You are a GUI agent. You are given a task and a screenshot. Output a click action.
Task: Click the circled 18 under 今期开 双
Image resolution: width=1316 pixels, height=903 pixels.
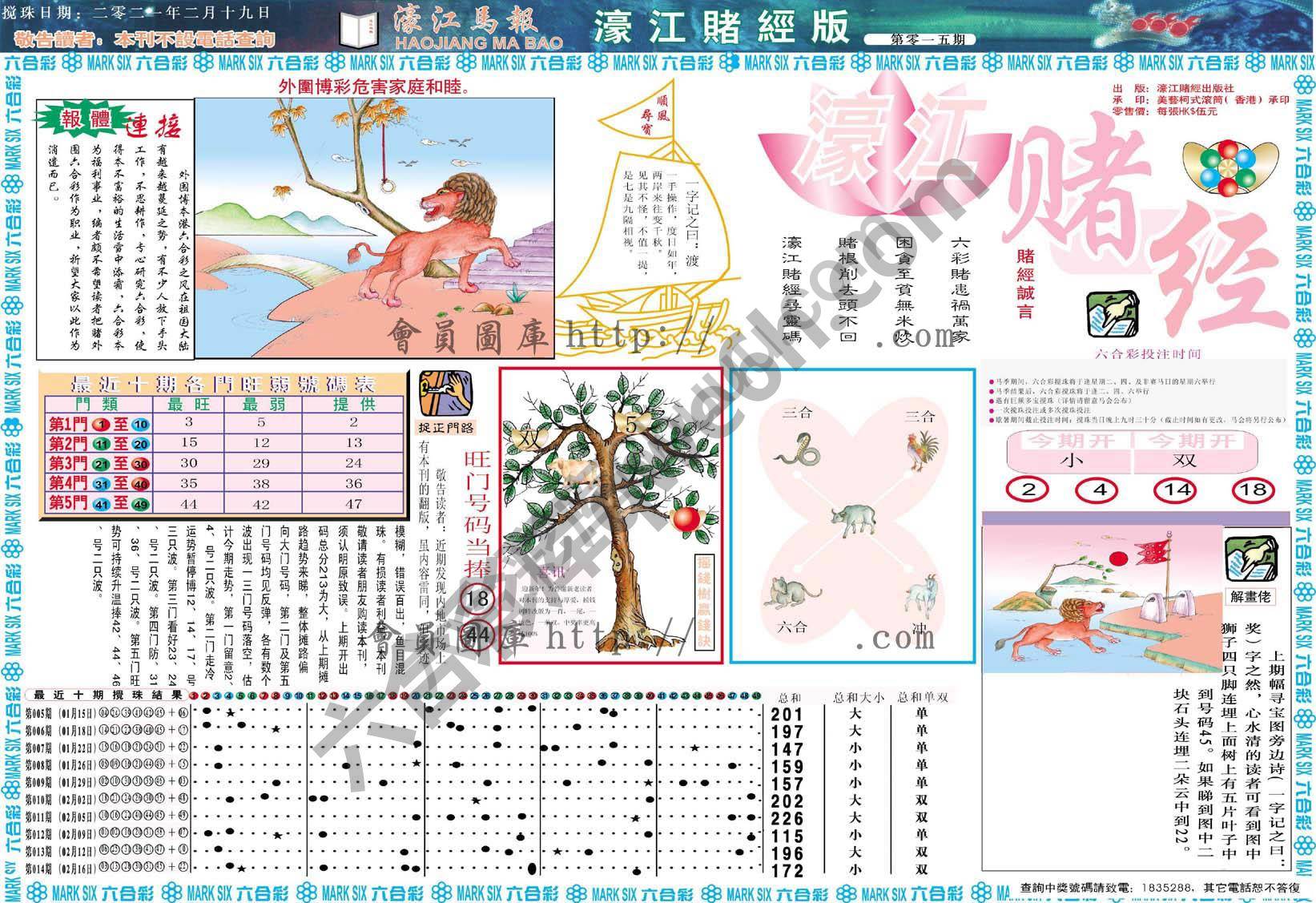coord(1252,490)
